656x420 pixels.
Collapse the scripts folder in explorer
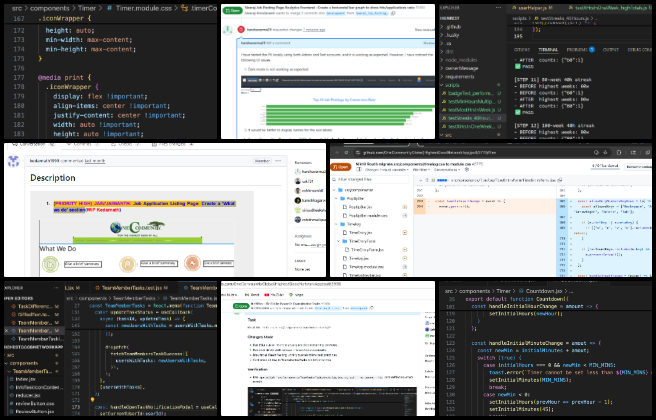450,85
